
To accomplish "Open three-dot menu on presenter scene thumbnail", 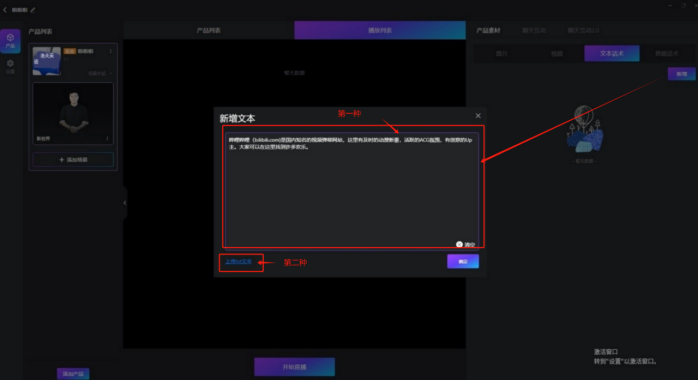I will (x=107, y=138).
